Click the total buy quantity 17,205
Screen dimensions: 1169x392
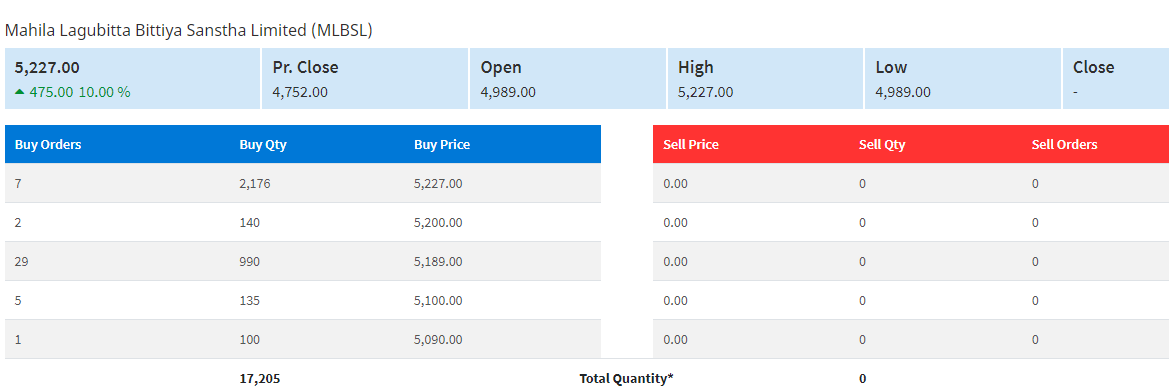pos(259,379)
